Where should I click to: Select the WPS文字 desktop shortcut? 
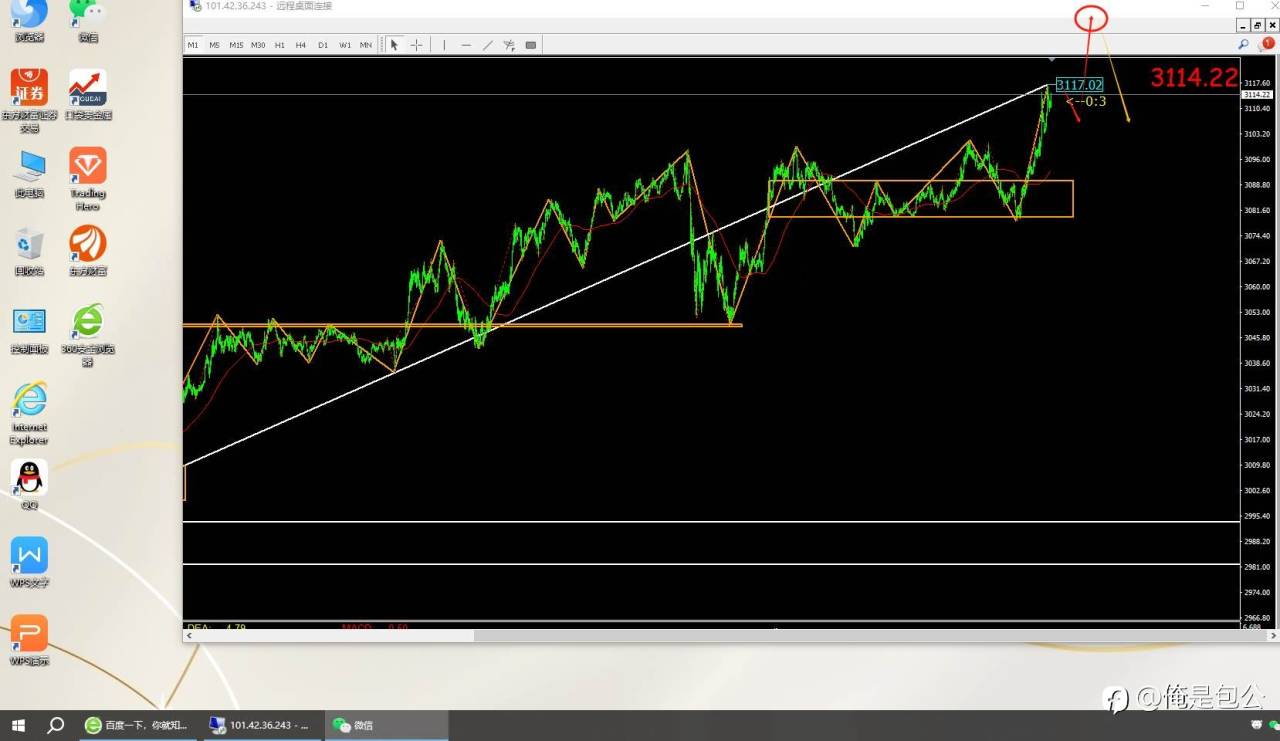pyautogui.click(x=29, y=563)
